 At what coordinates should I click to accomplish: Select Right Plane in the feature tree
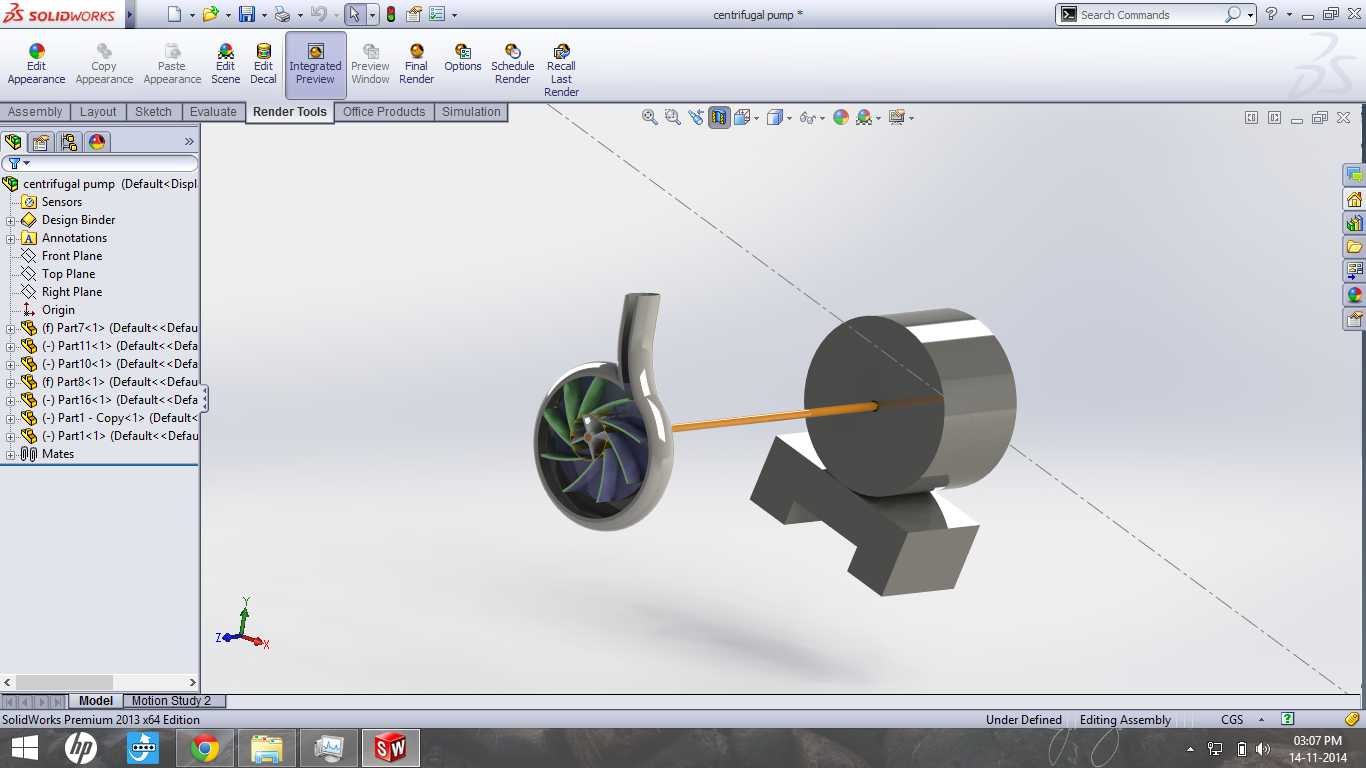(x=72, y=292)
